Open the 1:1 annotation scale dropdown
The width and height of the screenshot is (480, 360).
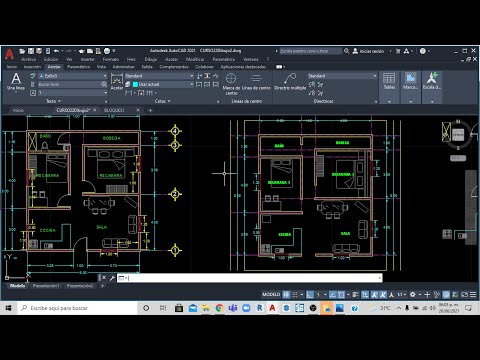tap(401, 294)
